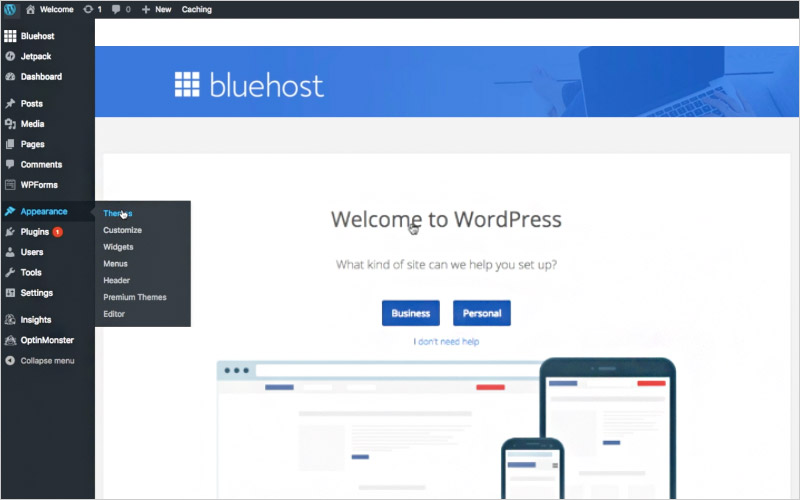Choose Customize in the Appearance submenu
800x500 pixels.
122,230
